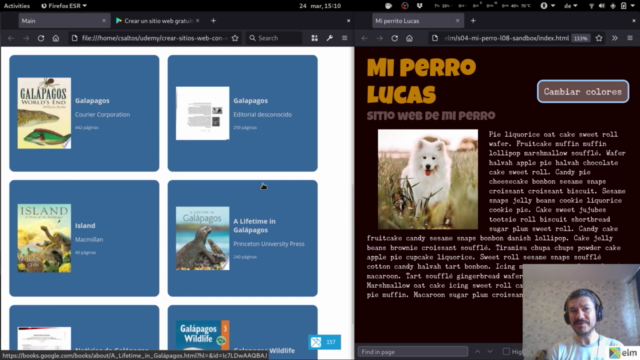Click the 'Princeton University Press' text

(269, 244)
